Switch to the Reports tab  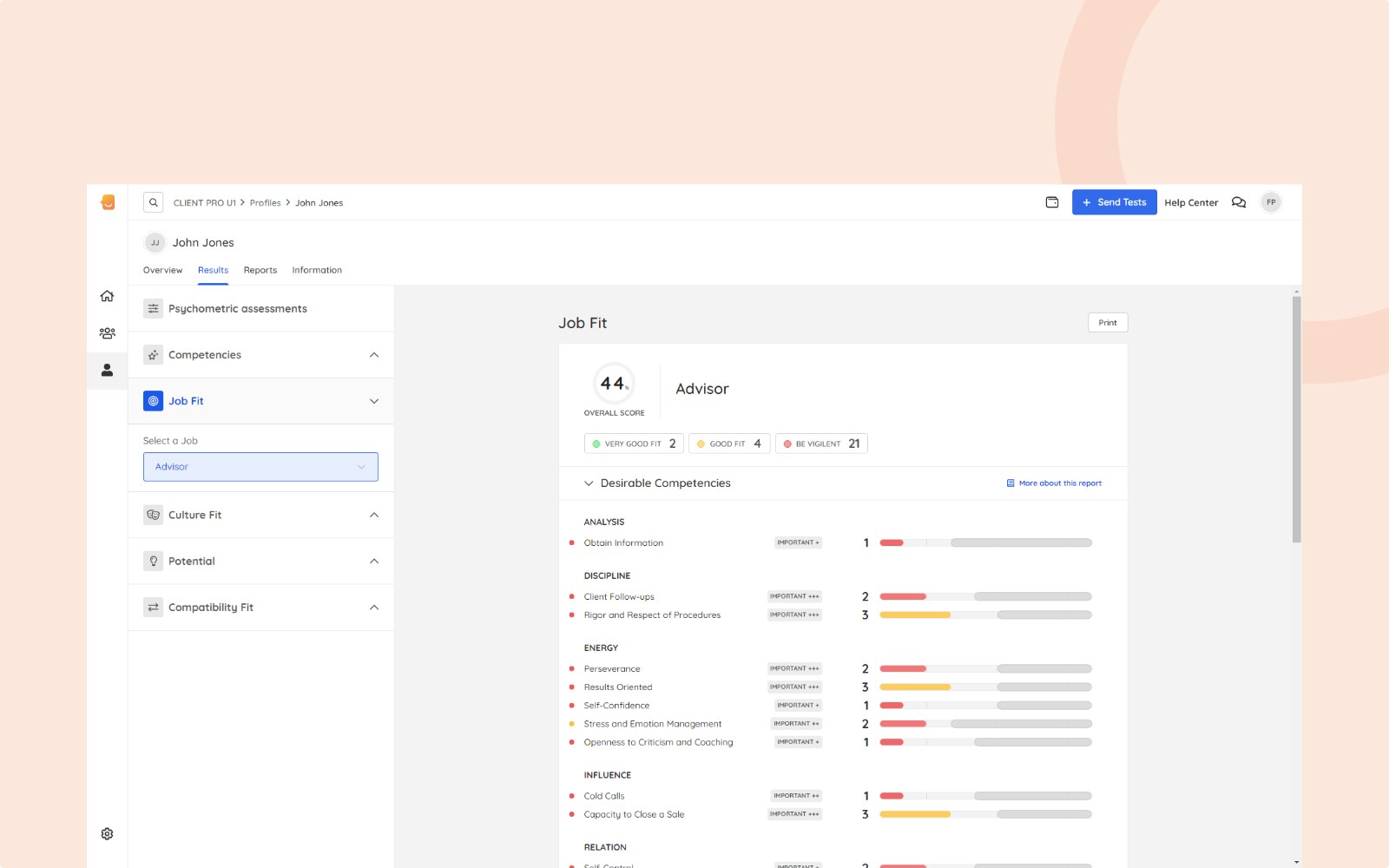260,270
